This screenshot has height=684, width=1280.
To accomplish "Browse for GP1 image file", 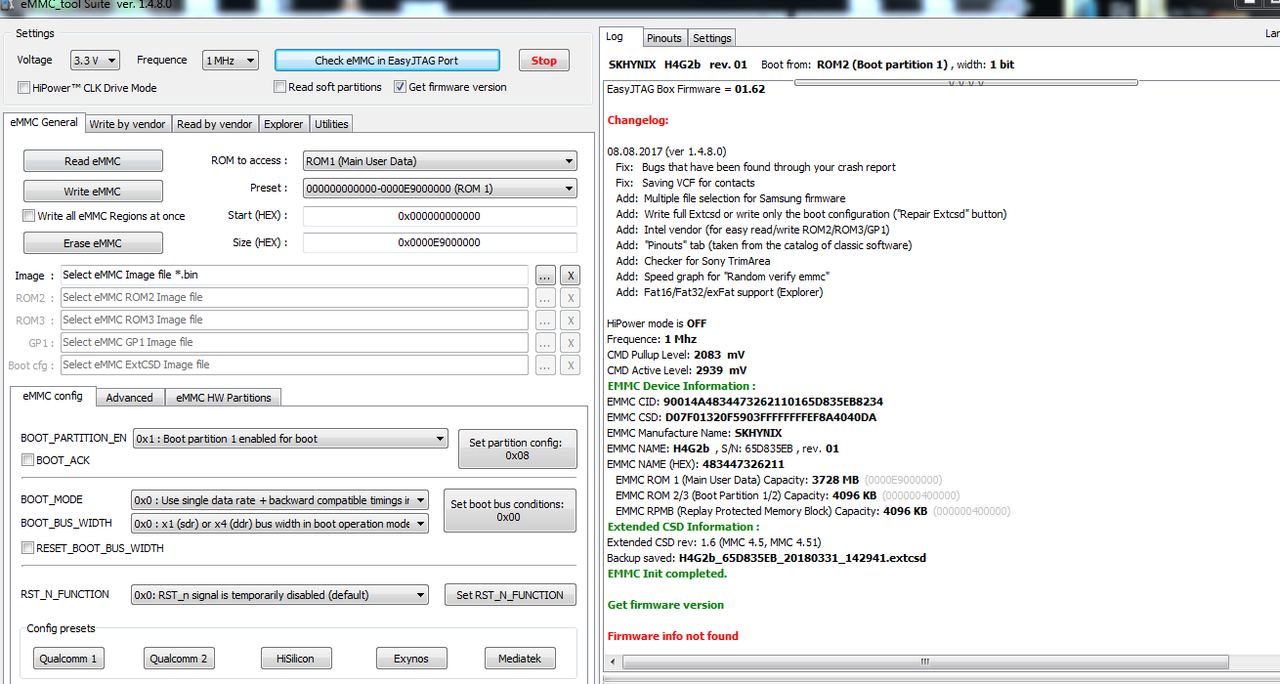I will point(545,343).
